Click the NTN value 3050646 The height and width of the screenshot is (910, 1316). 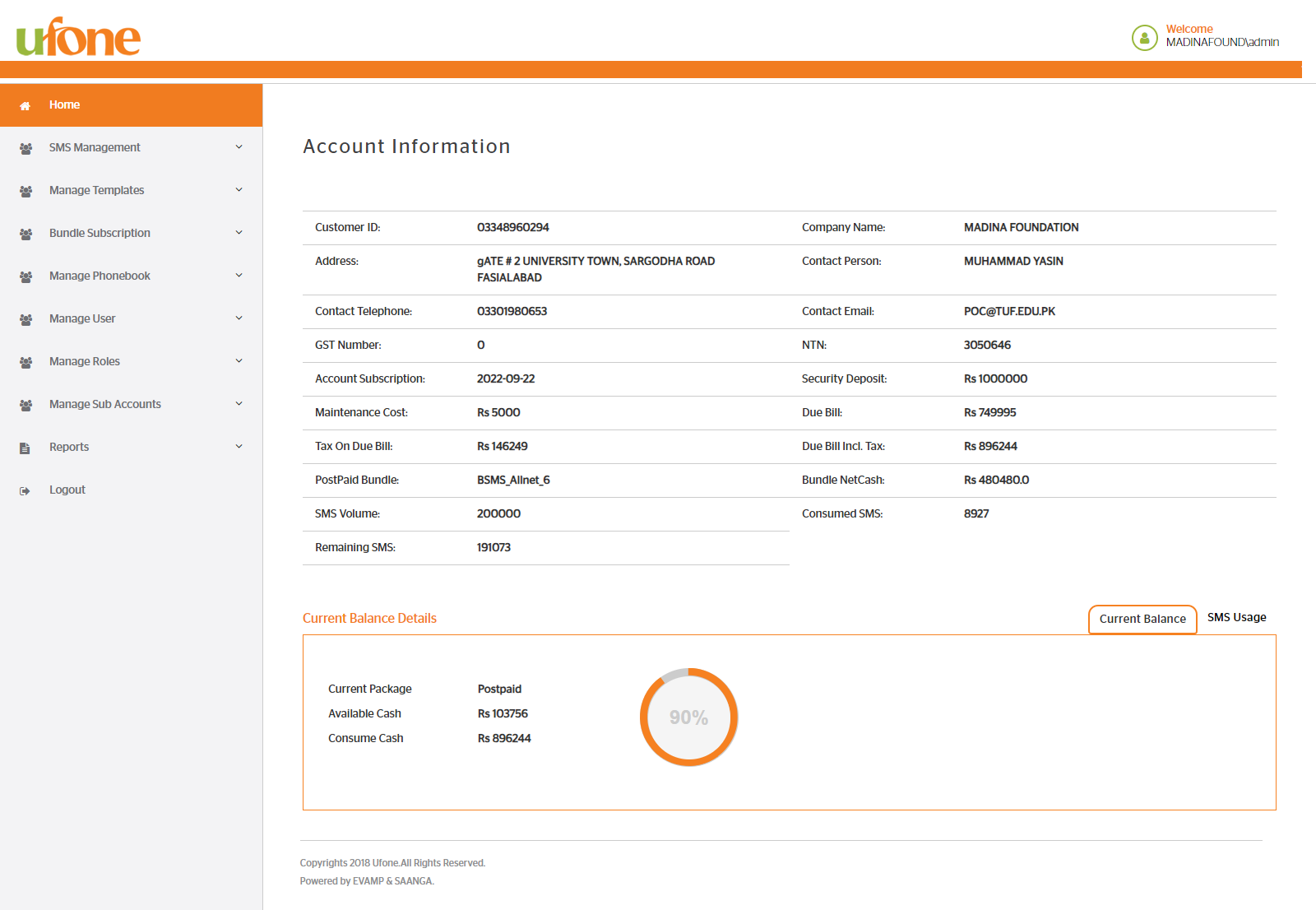pyautogui.click(x=987, y=346)
